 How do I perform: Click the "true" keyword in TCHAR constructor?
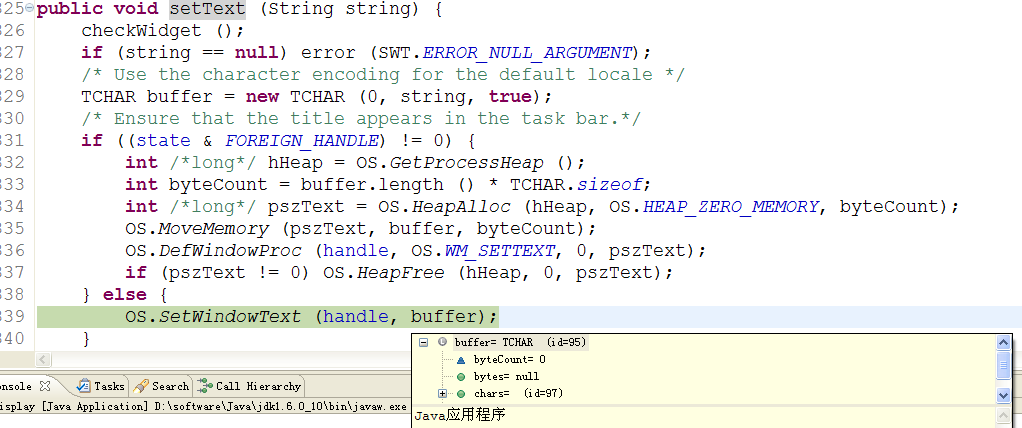[510, 96]
